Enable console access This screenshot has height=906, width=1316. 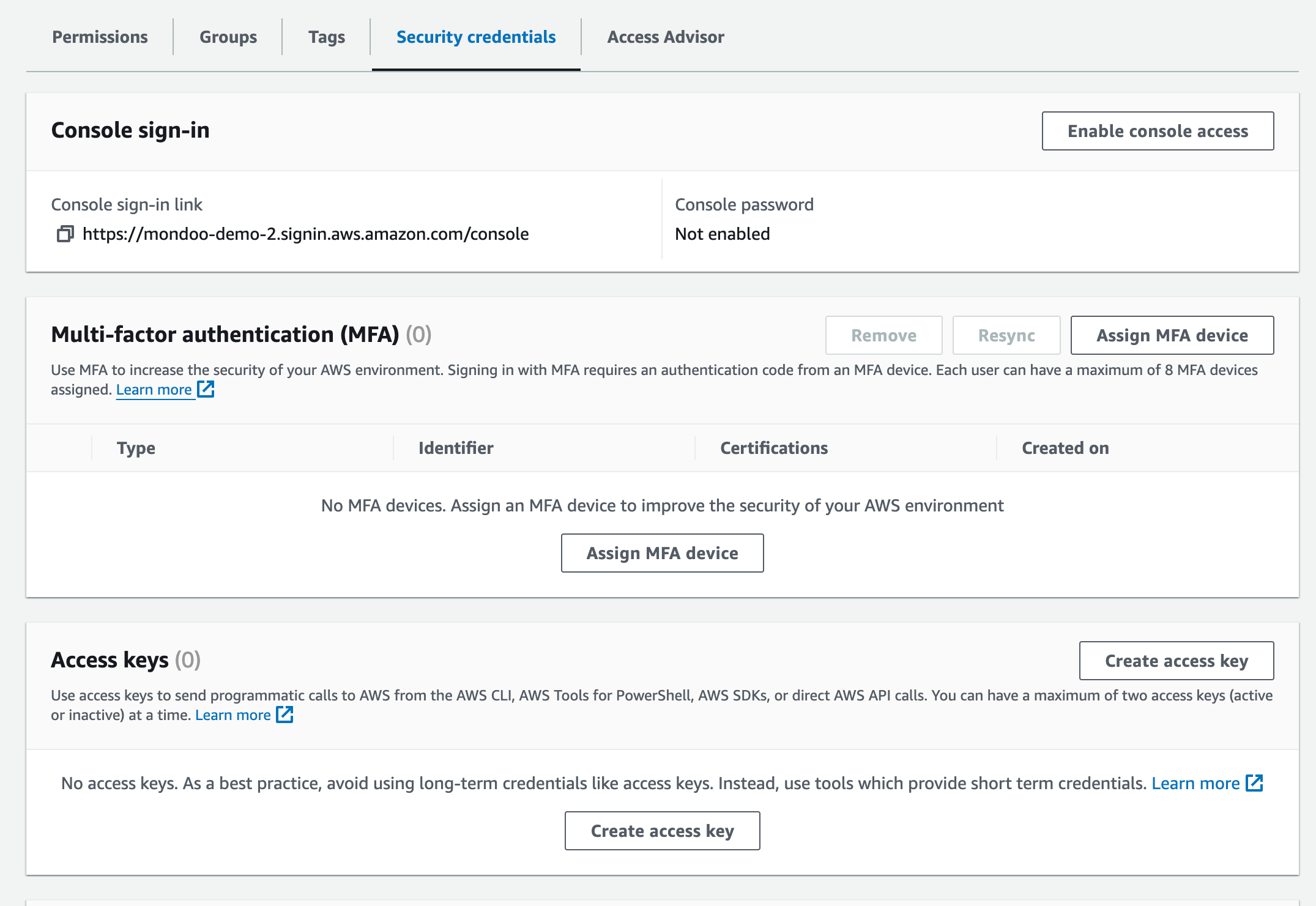click(1157, 130)
